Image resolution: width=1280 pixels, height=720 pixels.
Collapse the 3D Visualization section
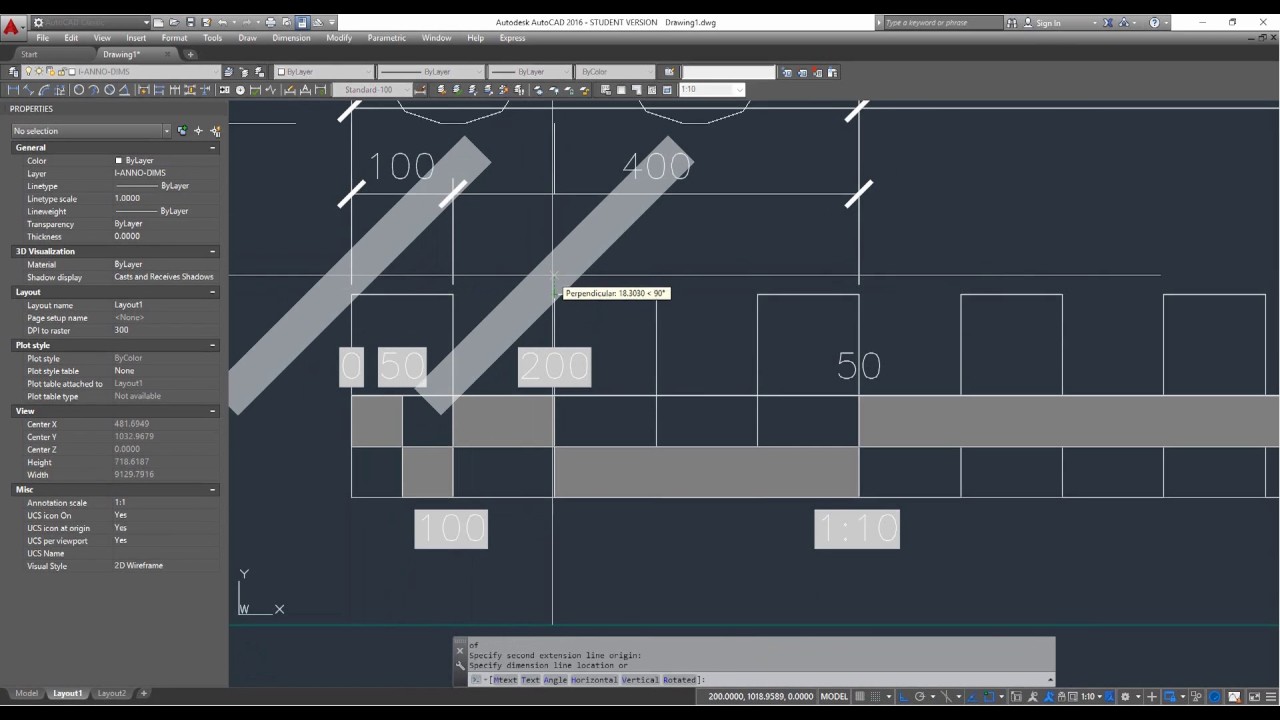[212, 252]
